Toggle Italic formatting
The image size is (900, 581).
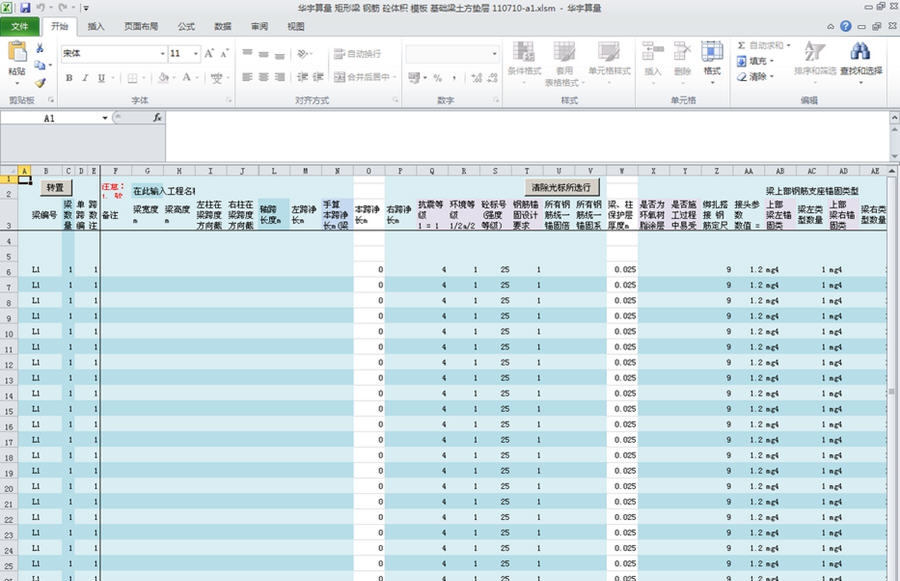(x=85, y=78)
